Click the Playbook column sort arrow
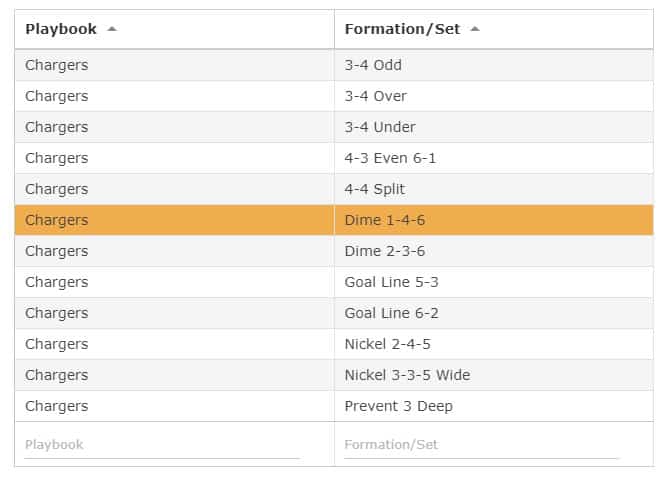This screenshot has width=668, height=480. (x=112, y=29)
